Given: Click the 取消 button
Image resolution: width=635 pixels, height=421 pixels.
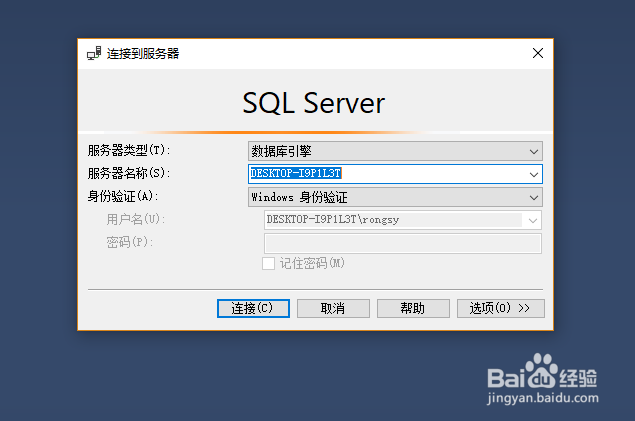Looking at the screenshot, I should (x=333, y=308).
